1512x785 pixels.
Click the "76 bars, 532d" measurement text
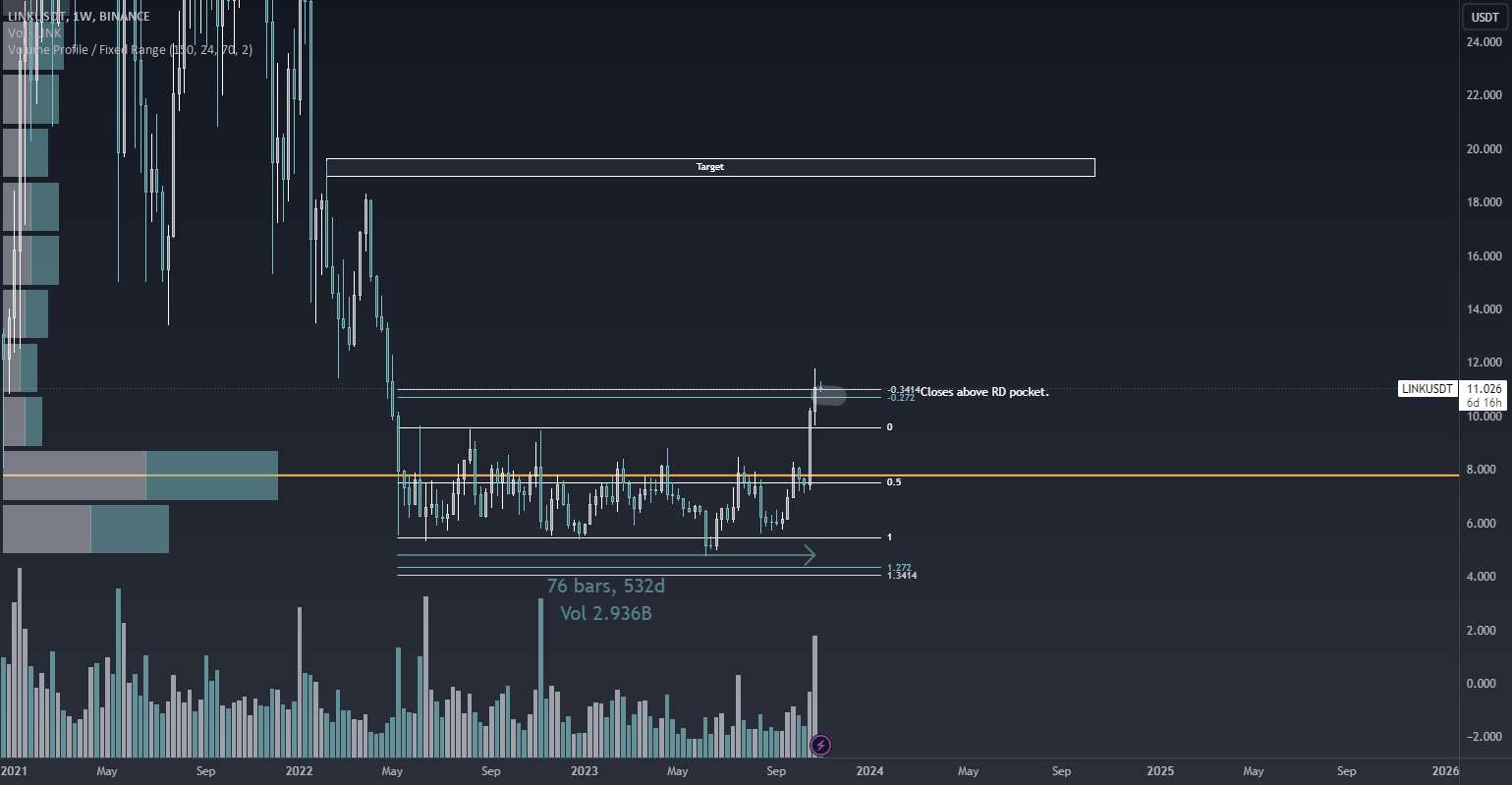point(605,586)
